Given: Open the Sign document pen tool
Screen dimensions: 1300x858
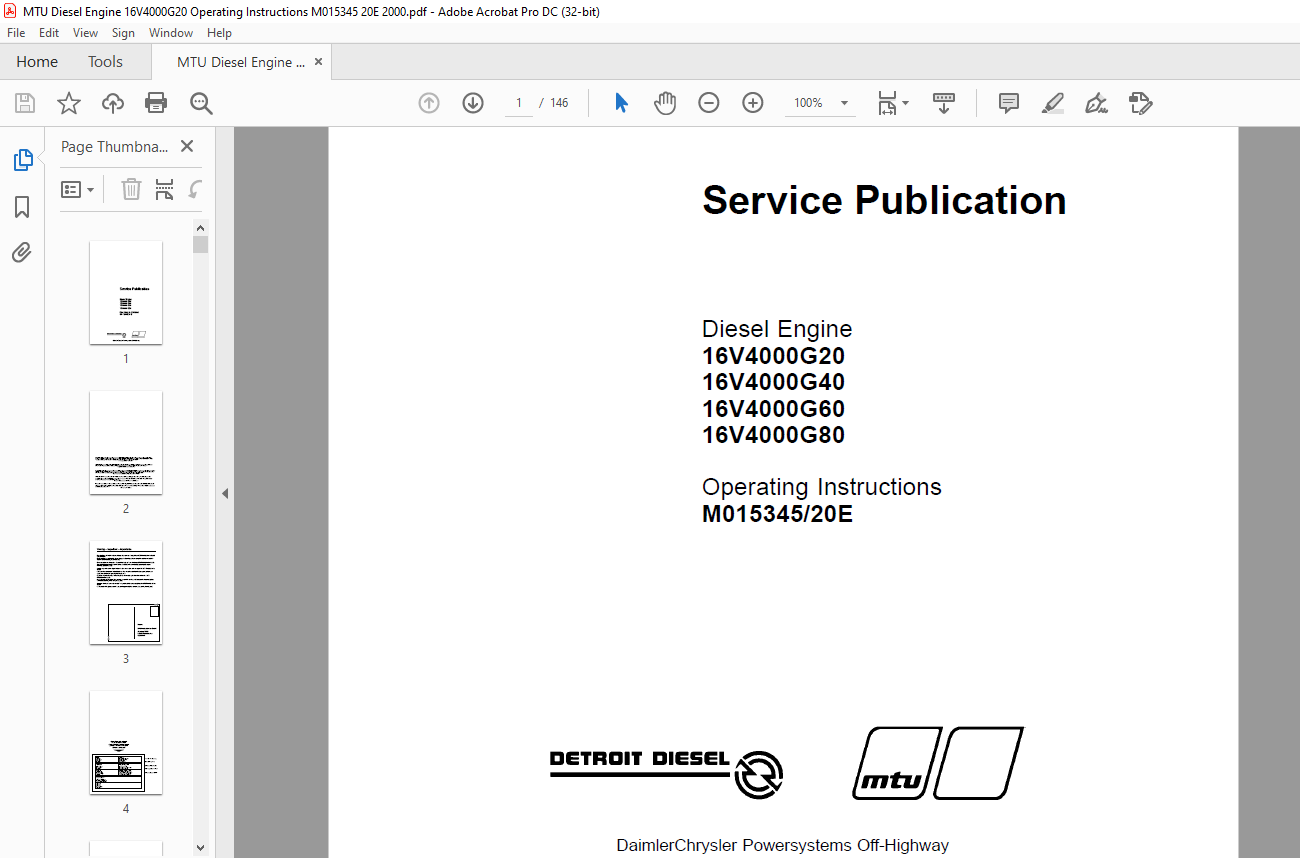Looking at the screenshot, I should point(1097,103).
